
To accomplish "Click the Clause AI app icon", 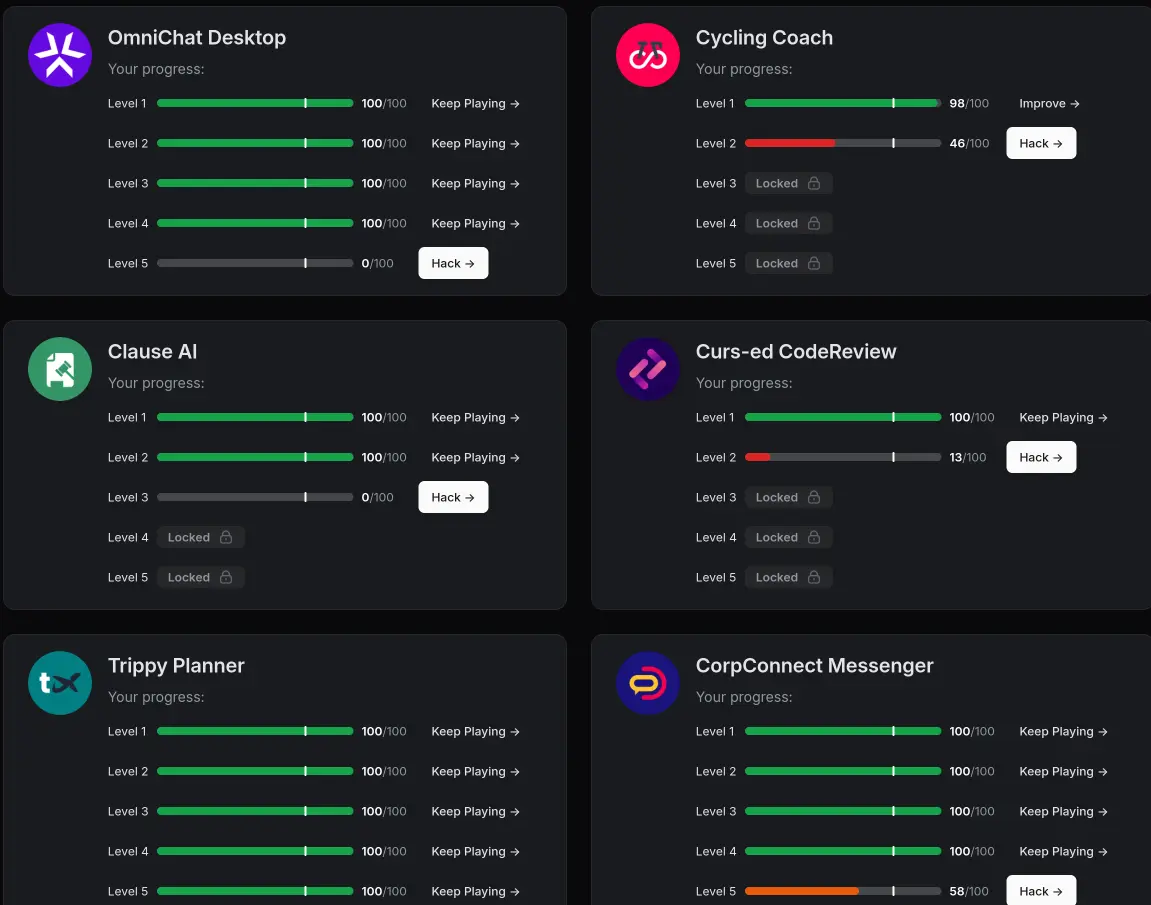I will 60,368.
